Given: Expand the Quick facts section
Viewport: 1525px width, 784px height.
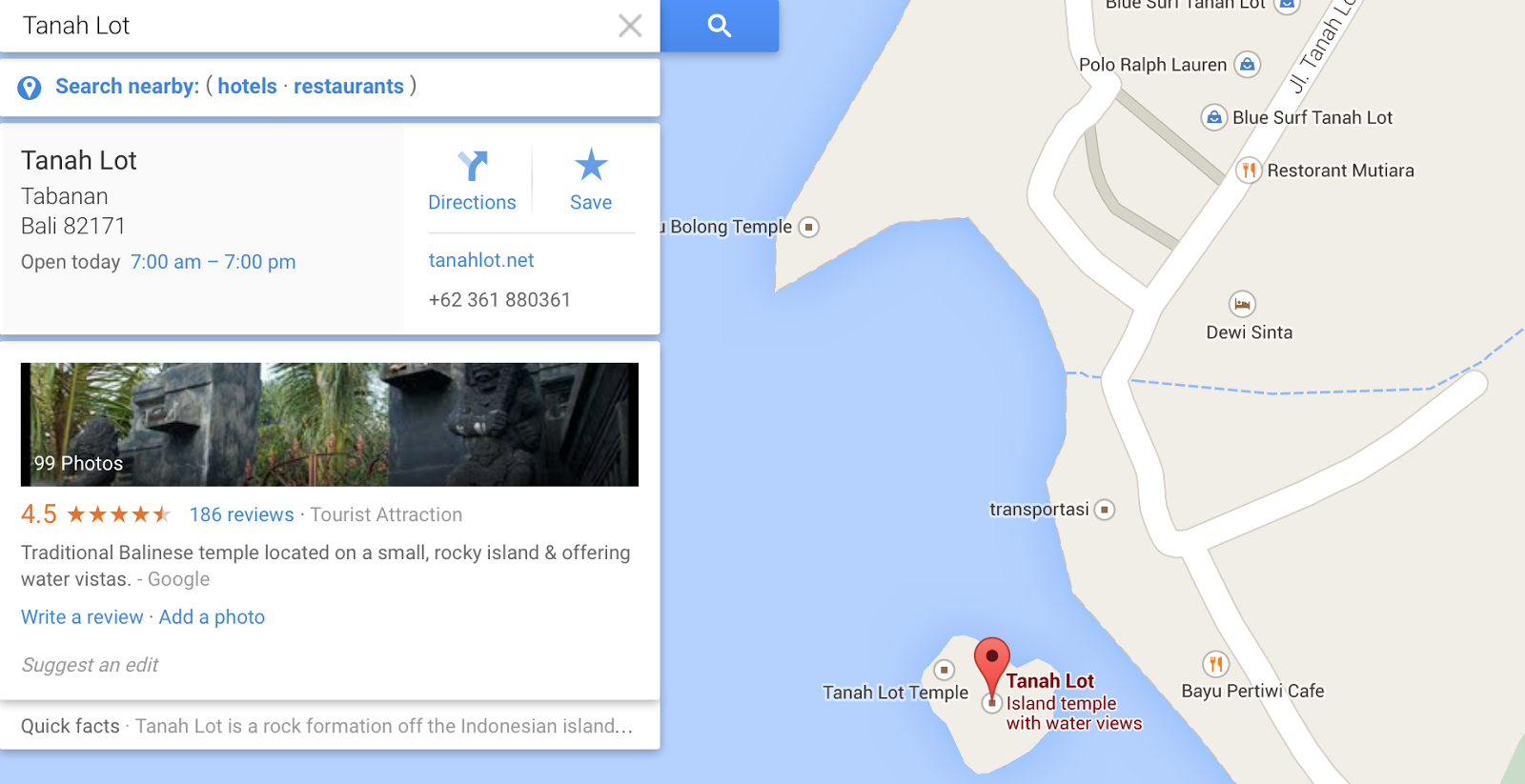Looking at the screenshot, I should [330, 726].
